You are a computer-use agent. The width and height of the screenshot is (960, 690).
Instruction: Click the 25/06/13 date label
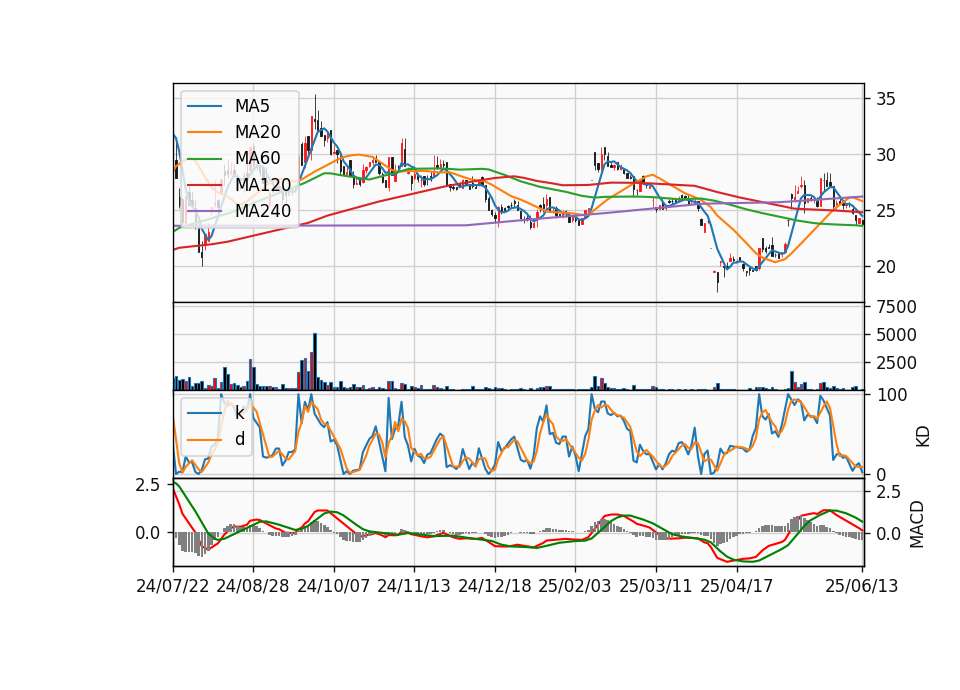[x=861, y=586]
